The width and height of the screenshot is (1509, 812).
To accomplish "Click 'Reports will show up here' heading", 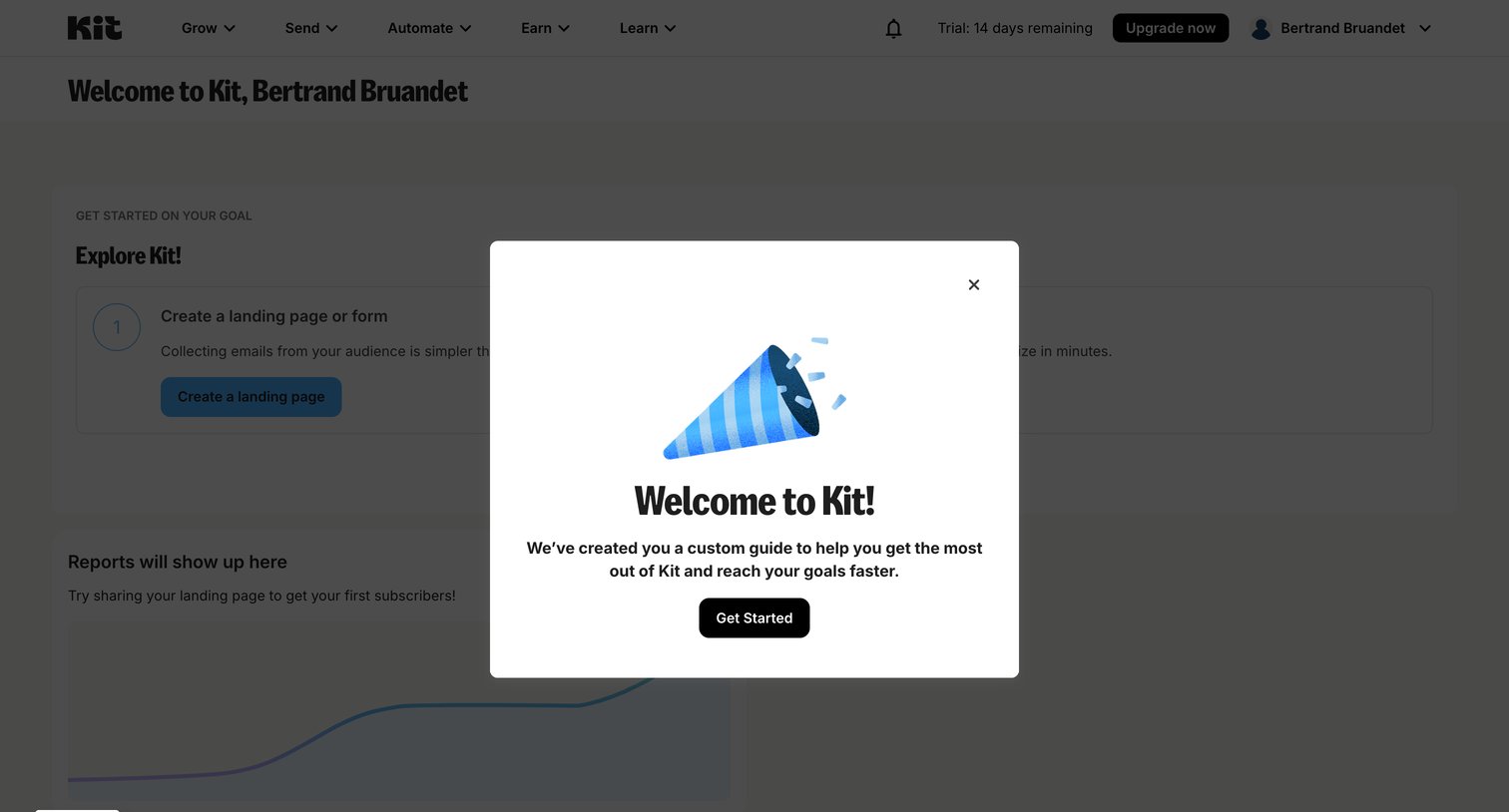I will (x=178, y=563).
